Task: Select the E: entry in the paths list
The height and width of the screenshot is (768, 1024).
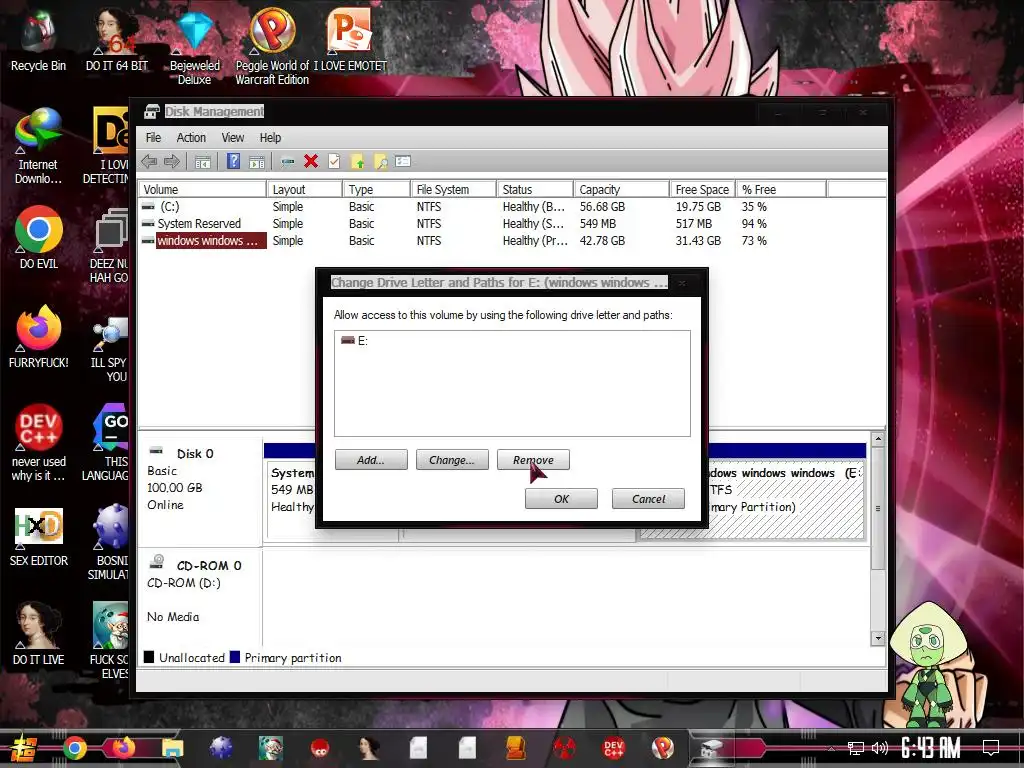Action: click(x=355, y=340)
